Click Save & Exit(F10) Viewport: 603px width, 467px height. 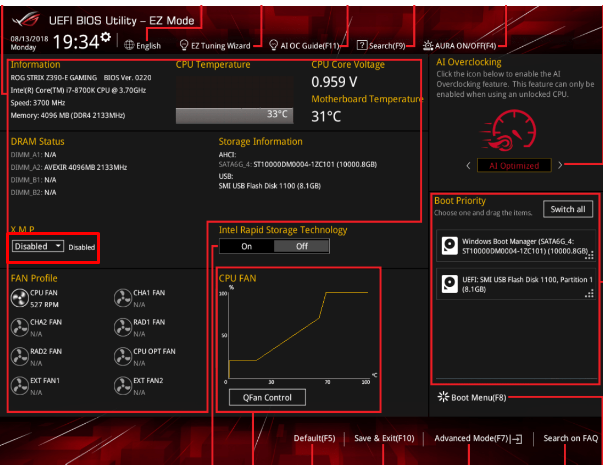point(384,439)
